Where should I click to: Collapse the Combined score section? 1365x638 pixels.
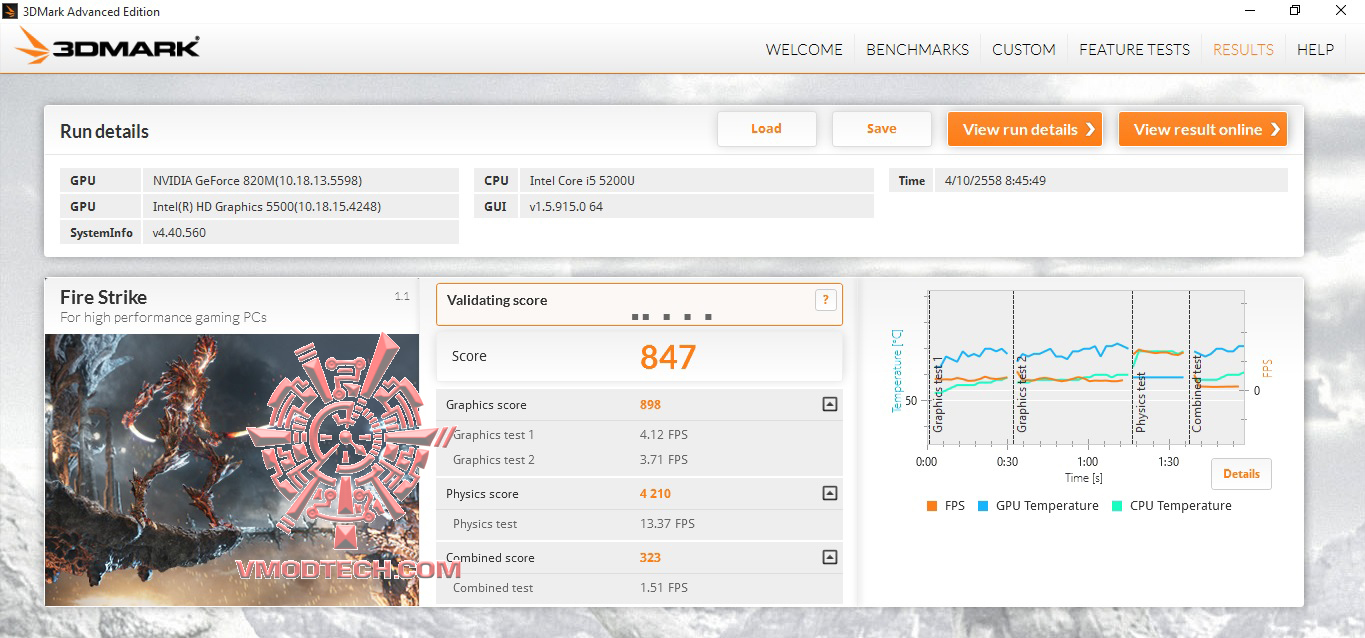829,558
